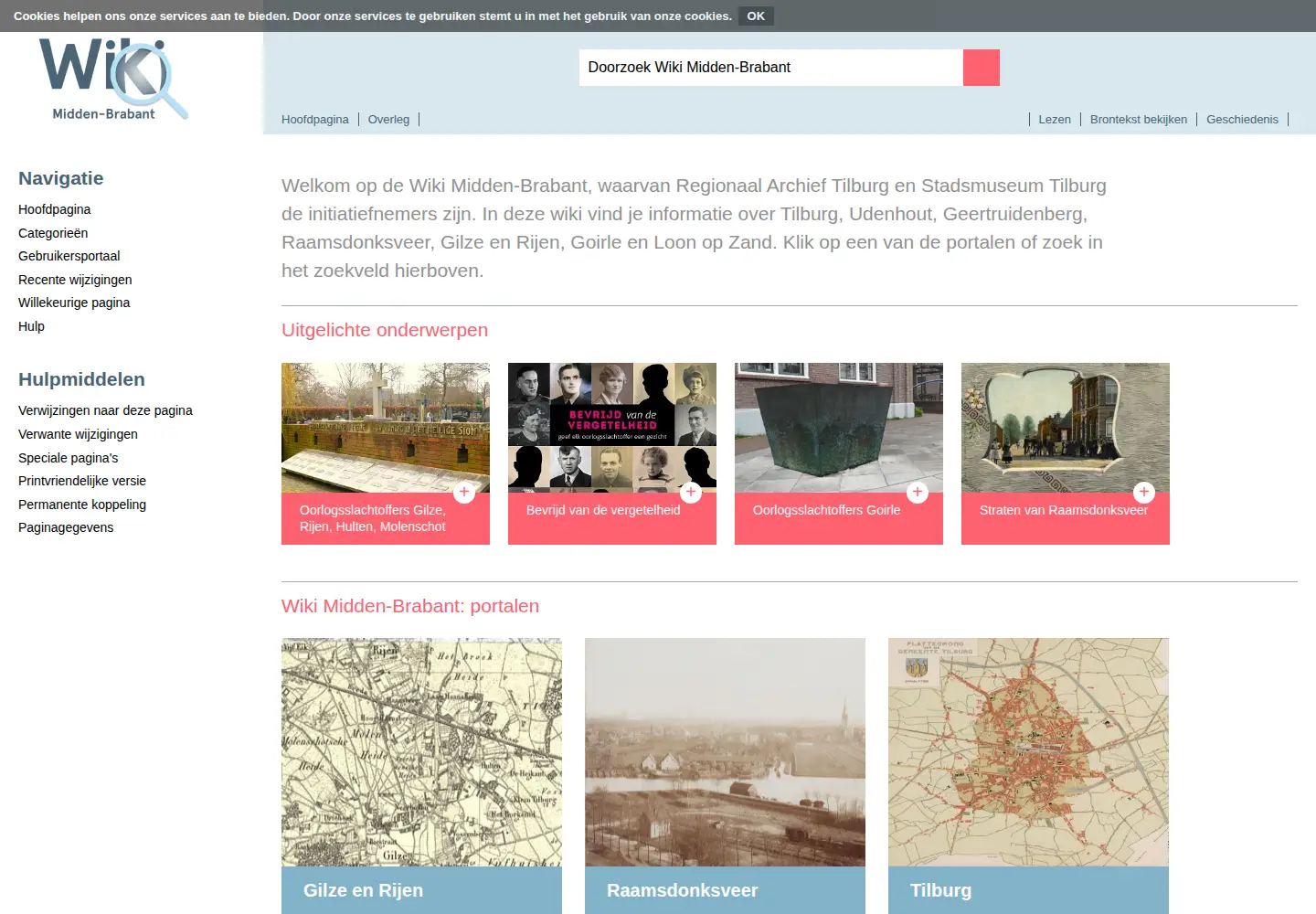
Task: Focus the Doorzoek Wiki Midden-Brabant search field
Action: tap(771, 68)
